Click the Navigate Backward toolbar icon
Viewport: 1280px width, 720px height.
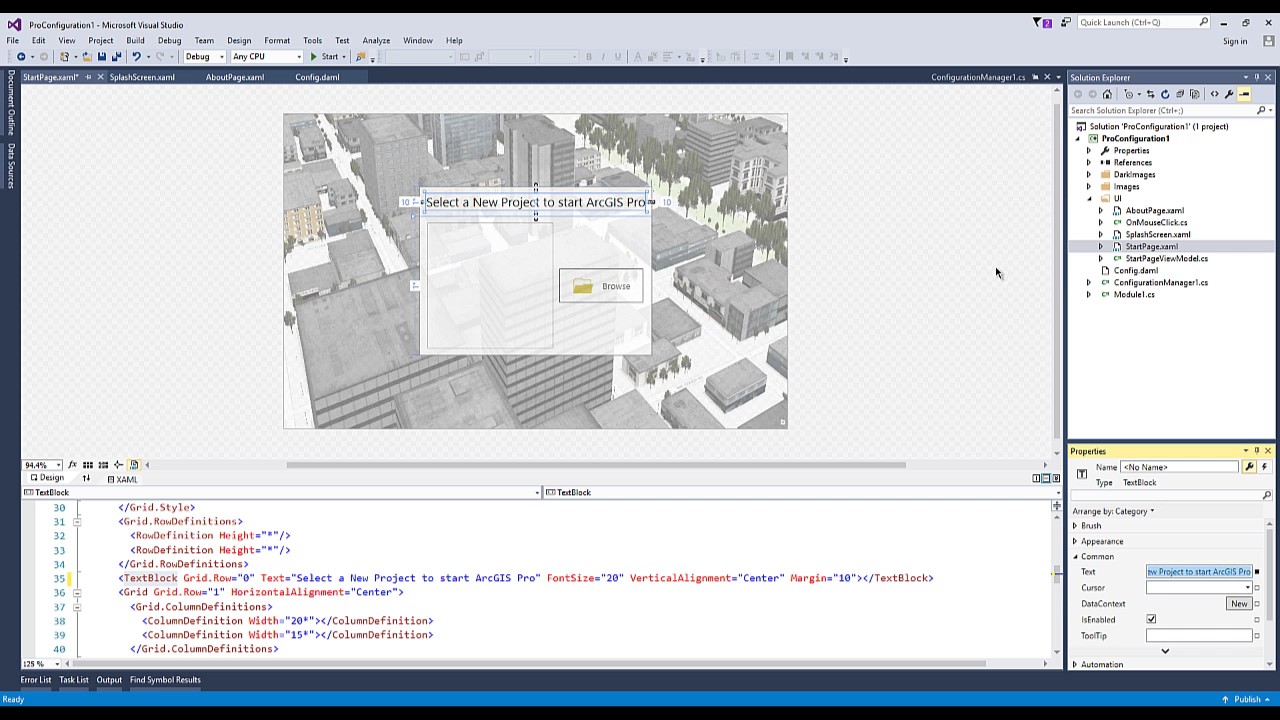(21, 57)
